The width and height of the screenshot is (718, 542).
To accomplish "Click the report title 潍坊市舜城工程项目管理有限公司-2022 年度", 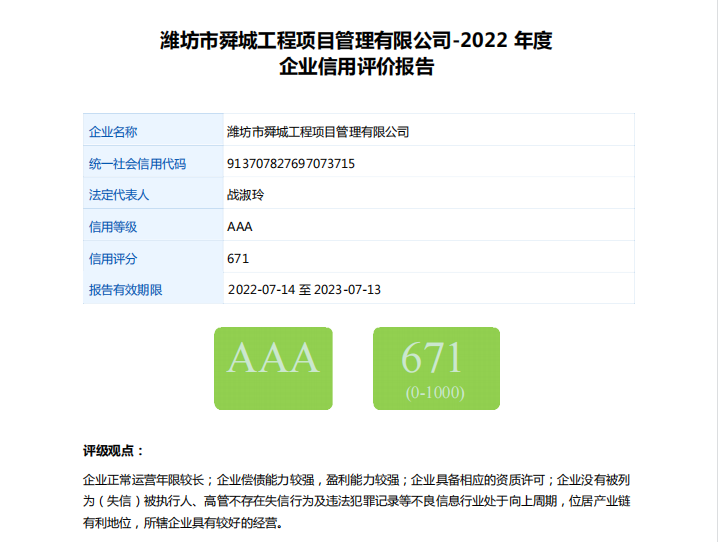I will [356, 40].
